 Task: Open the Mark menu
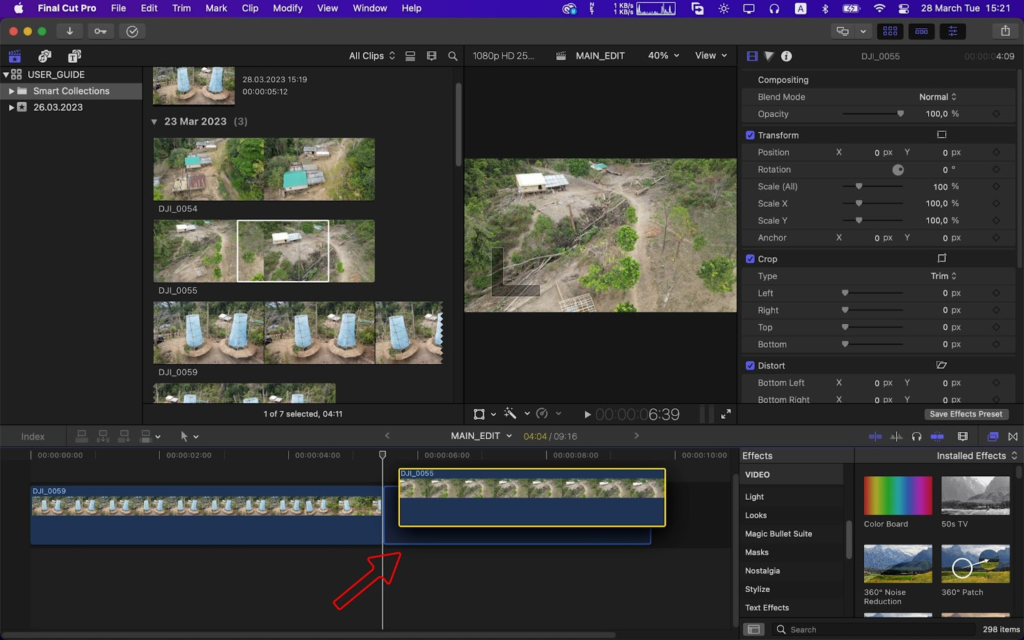click(216, 8)
